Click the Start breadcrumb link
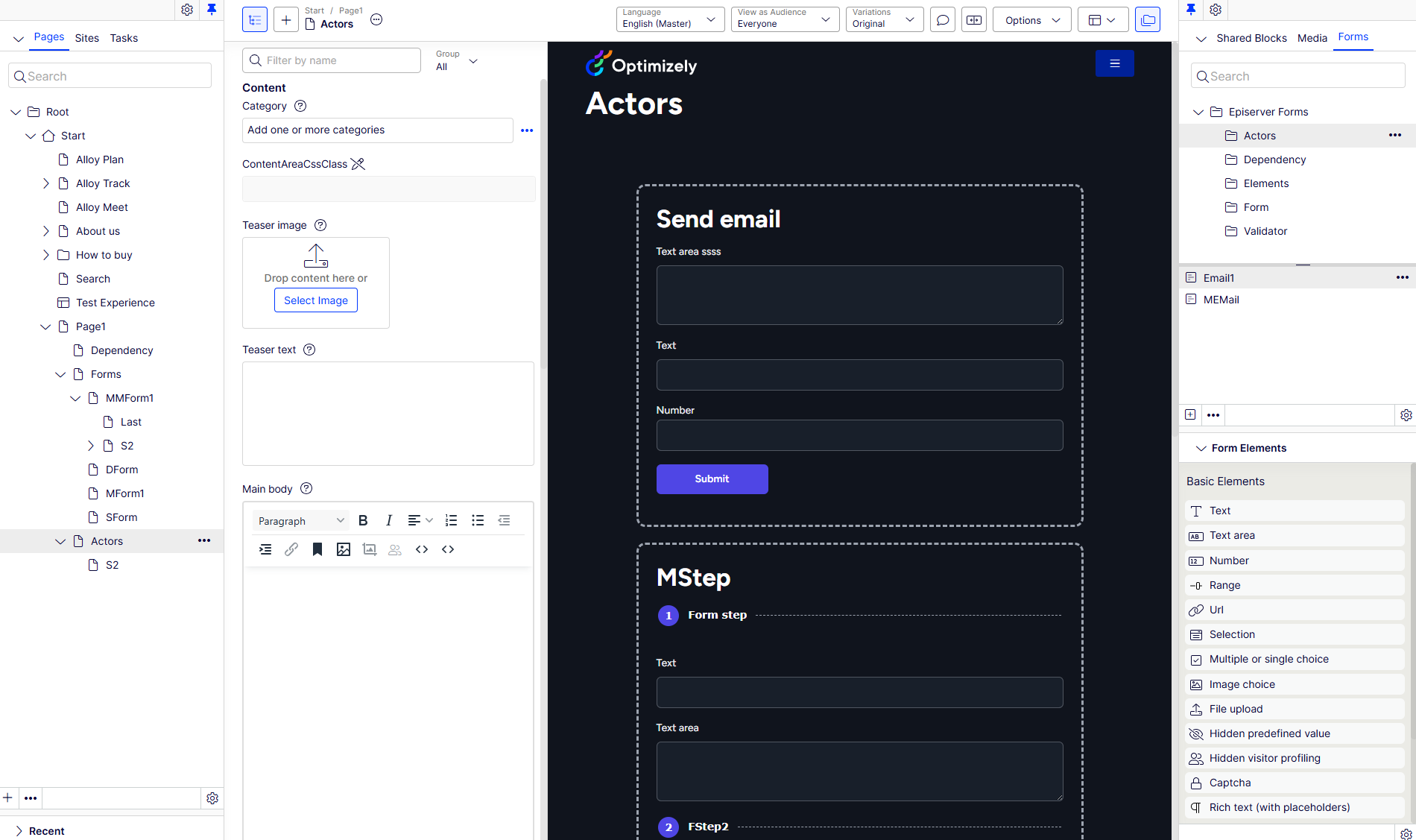This screenshot has height=840, width=1416. pos(315,10)
